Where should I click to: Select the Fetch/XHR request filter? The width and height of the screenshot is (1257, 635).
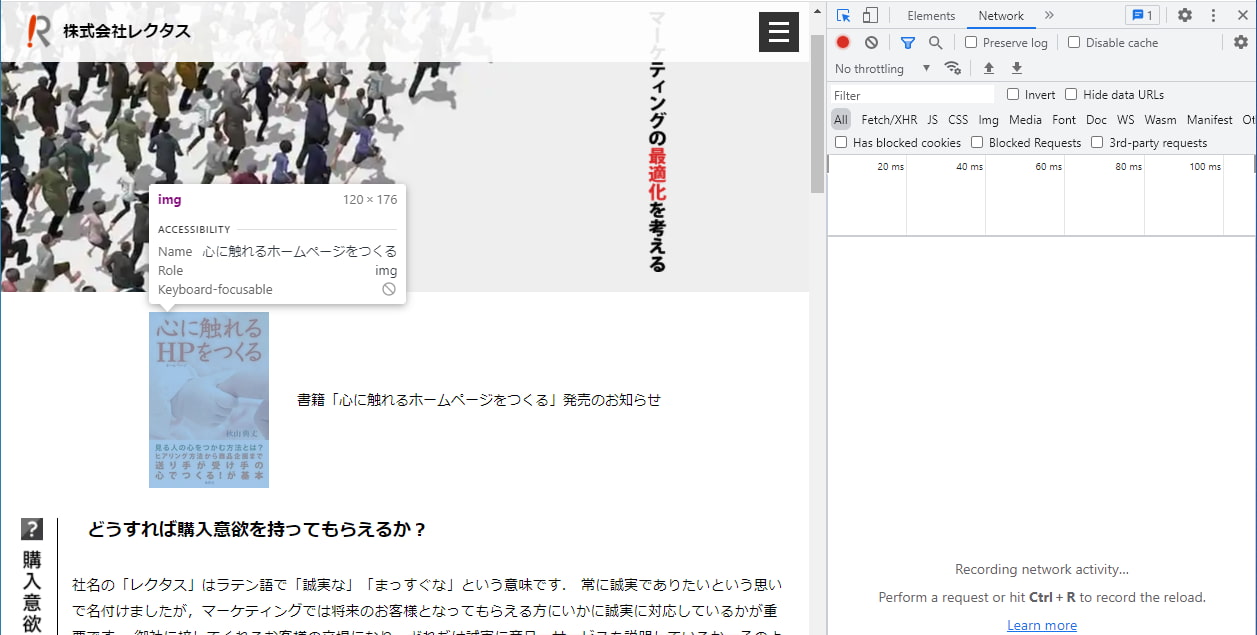pos(888,119)
